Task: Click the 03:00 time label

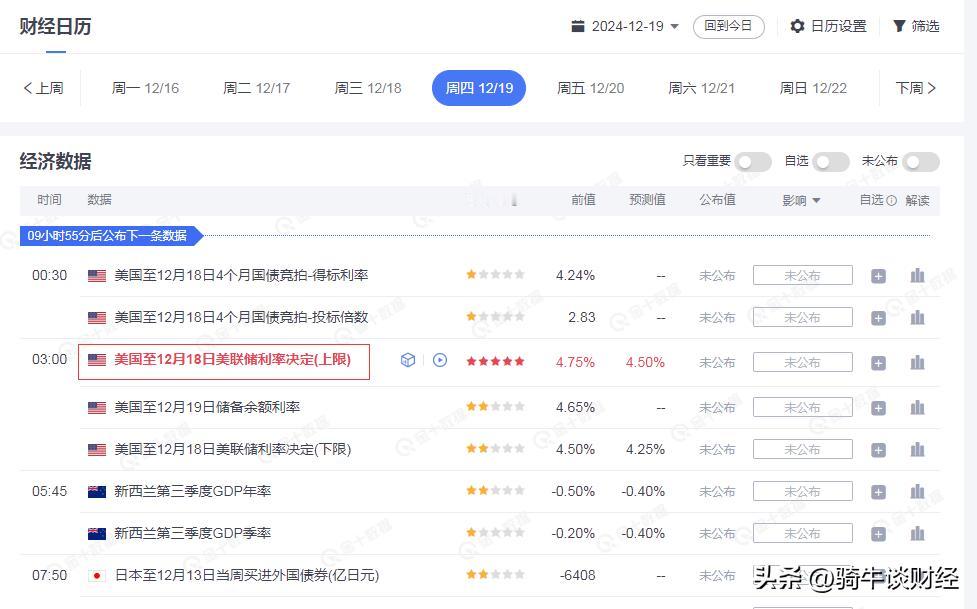Action: pos(49,360)
